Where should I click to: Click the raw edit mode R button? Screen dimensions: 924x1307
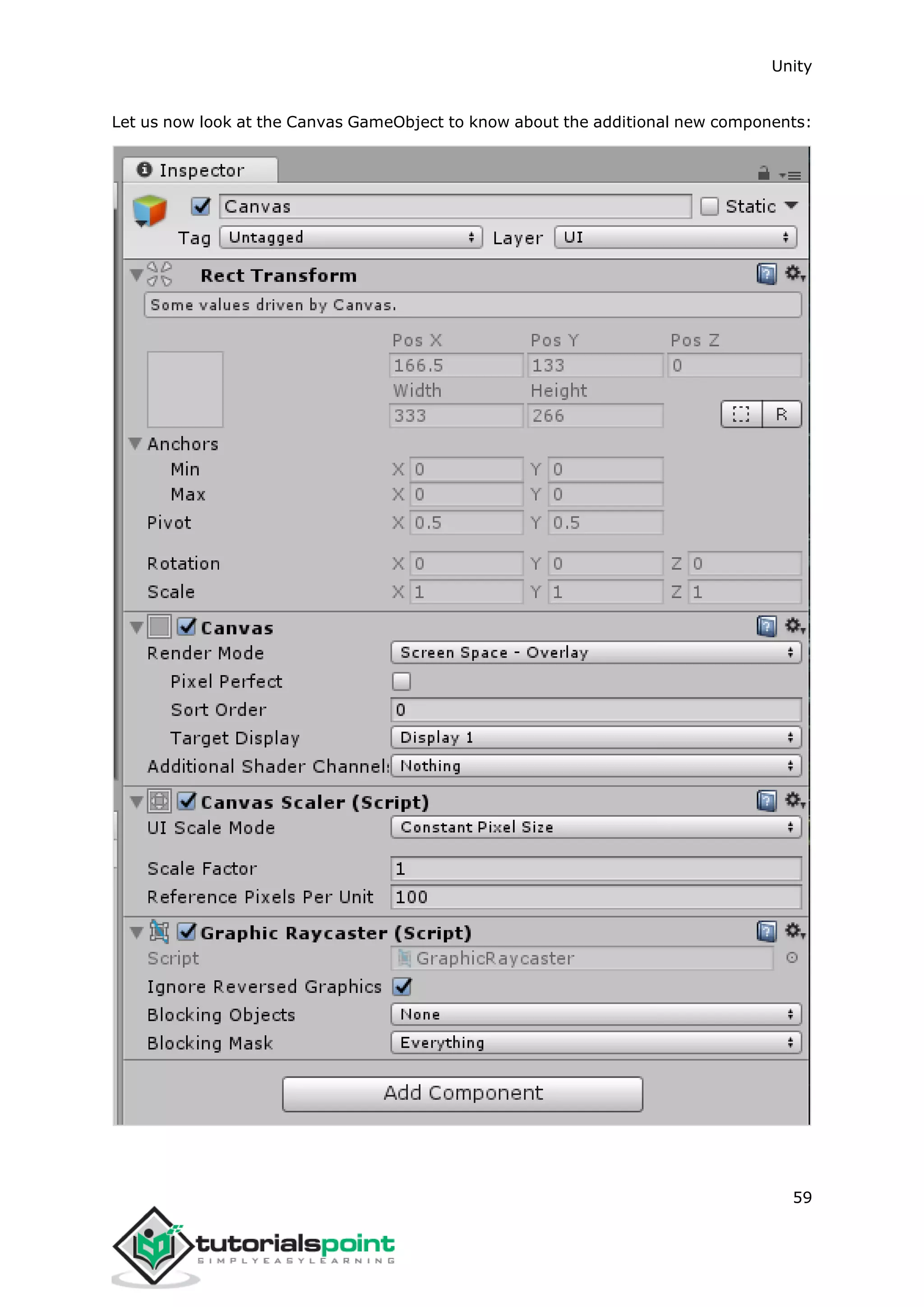coord(781,414)
